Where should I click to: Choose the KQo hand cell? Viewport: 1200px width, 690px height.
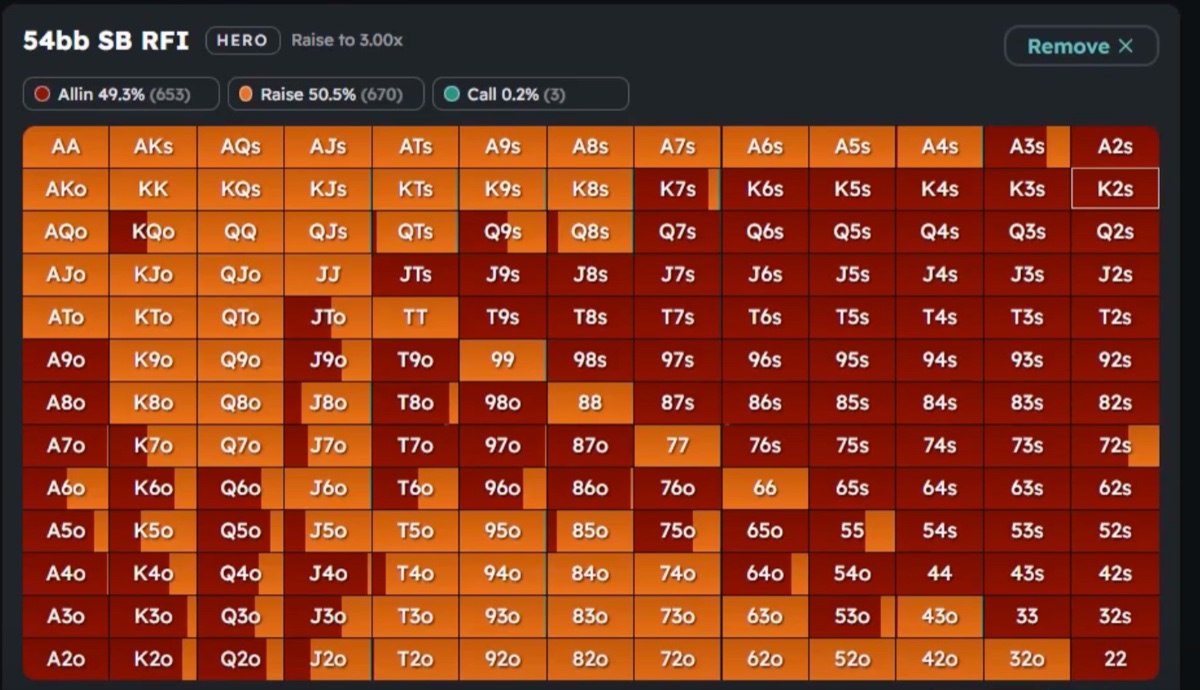pyautogui.click(x=153, y=232)
